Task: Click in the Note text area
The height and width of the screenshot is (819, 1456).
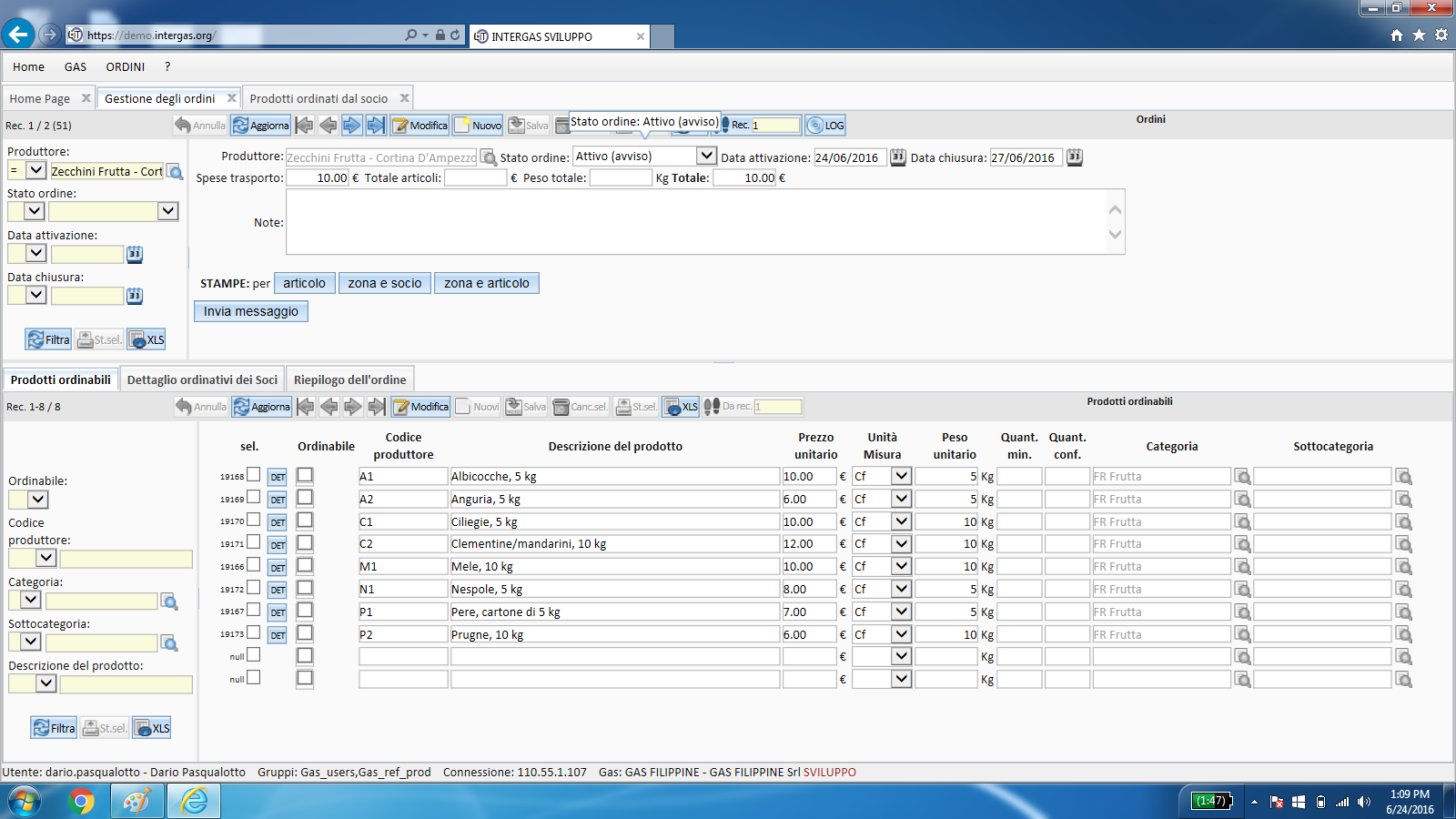Action: tap(705, 222)
